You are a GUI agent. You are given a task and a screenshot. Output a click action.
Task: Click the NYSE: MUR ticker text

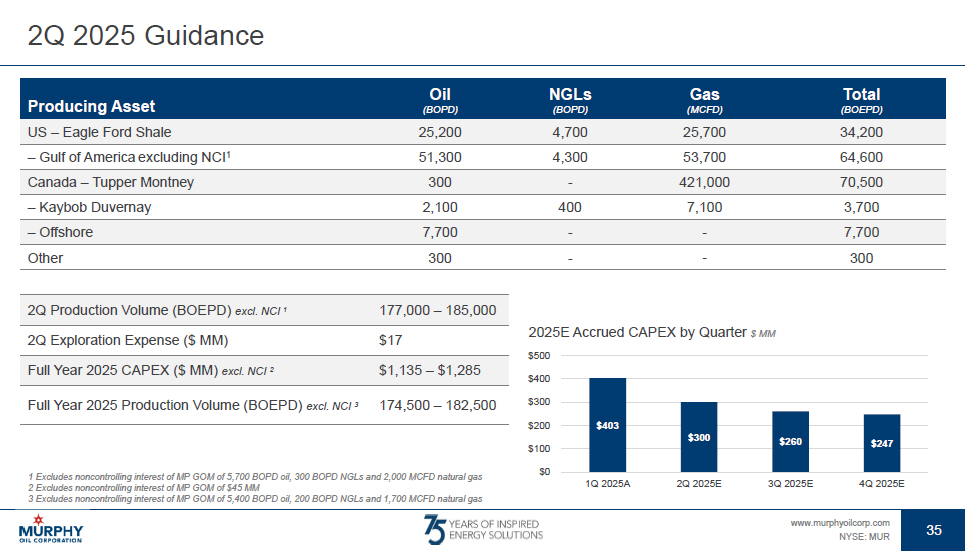coord(864,537)
